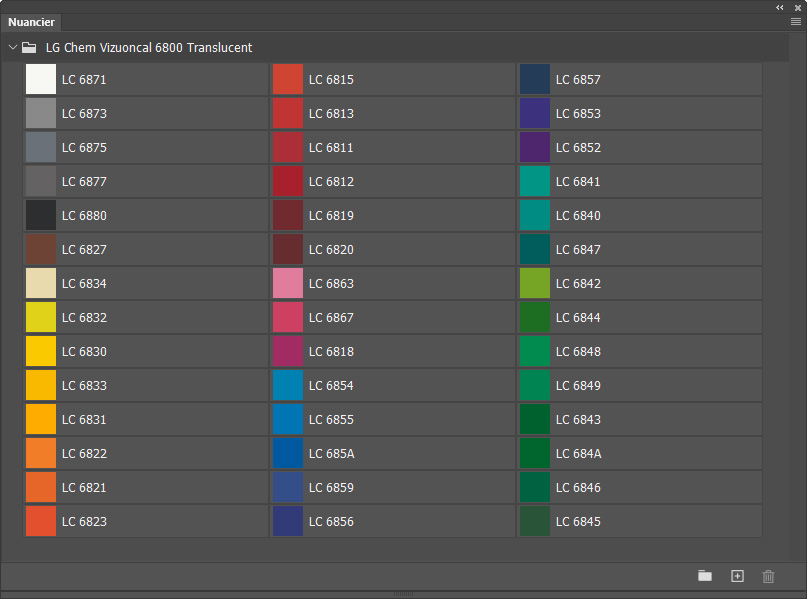The image size is (807, 599).
Task: Close the Nuancier panel
Action: click(x=798, y=8)
